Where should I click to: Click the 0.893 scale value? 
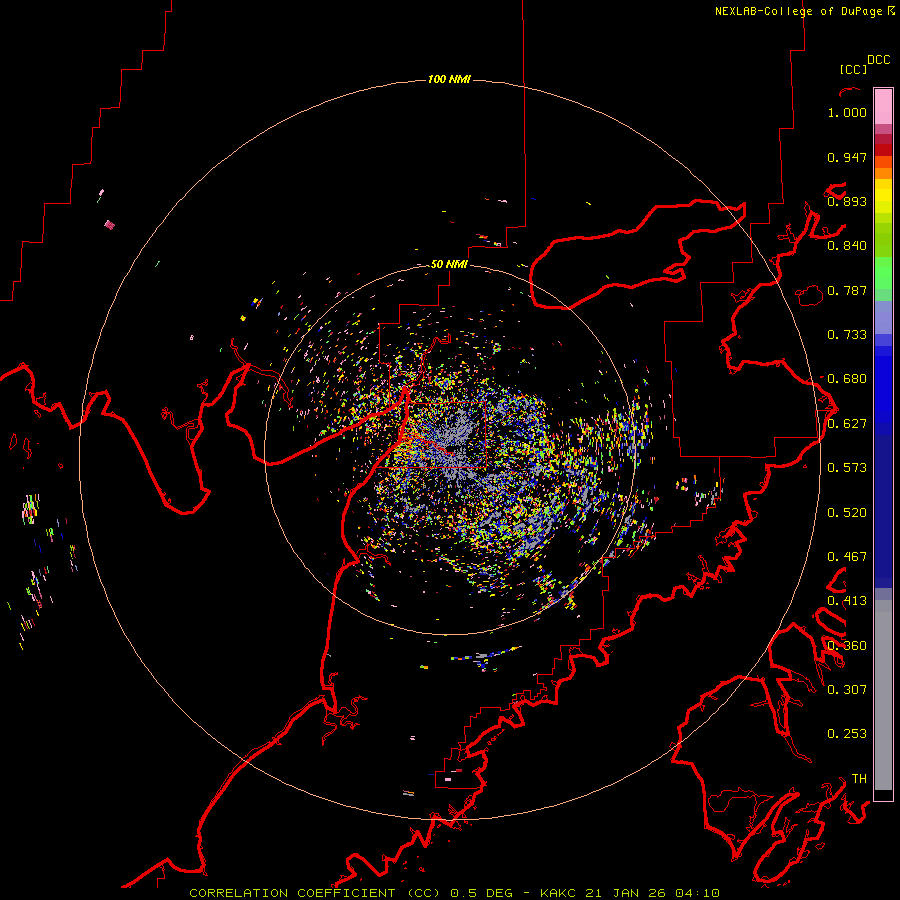point(847,201)
